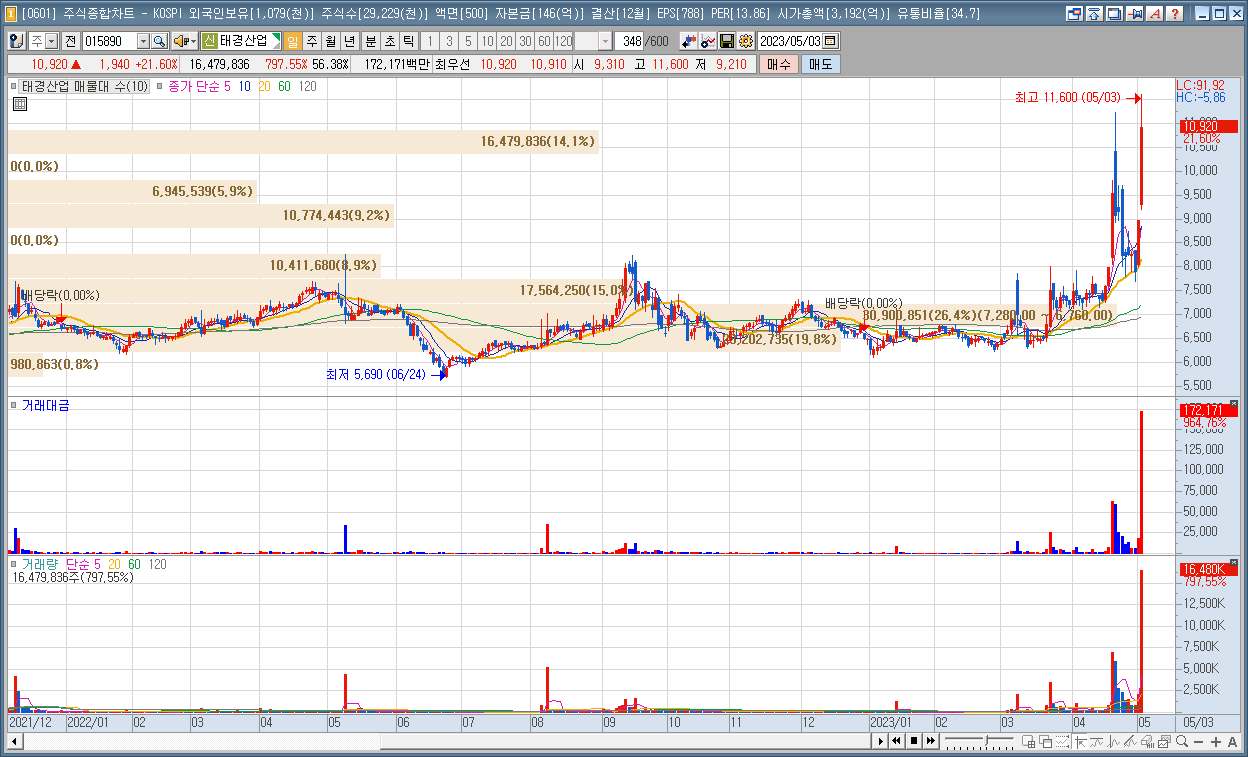Select the 120 interval button
The height and width of the screenshot is (757, 1248).
[564, 41]
